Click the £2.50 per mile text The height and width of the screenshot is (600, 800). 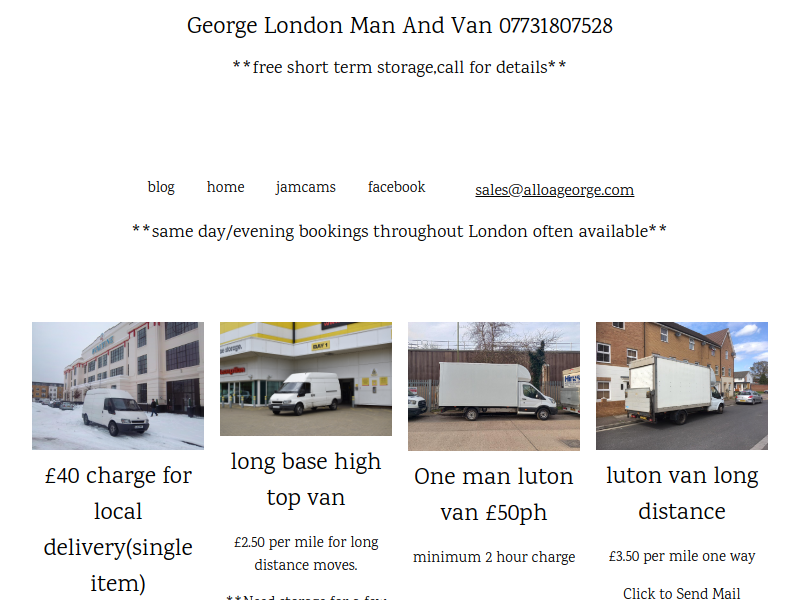306,553
